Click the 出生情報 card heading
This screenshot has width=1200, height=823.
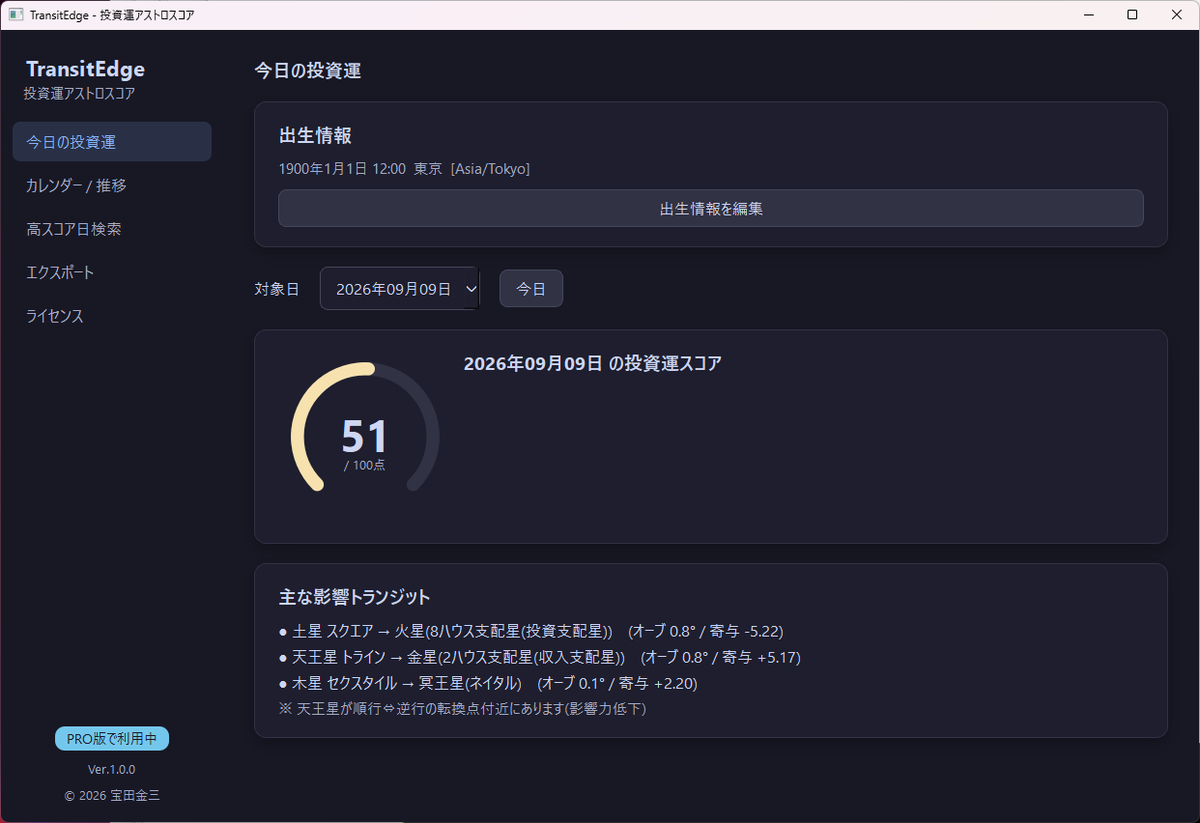pyautogui.click(x=315, y=136)
